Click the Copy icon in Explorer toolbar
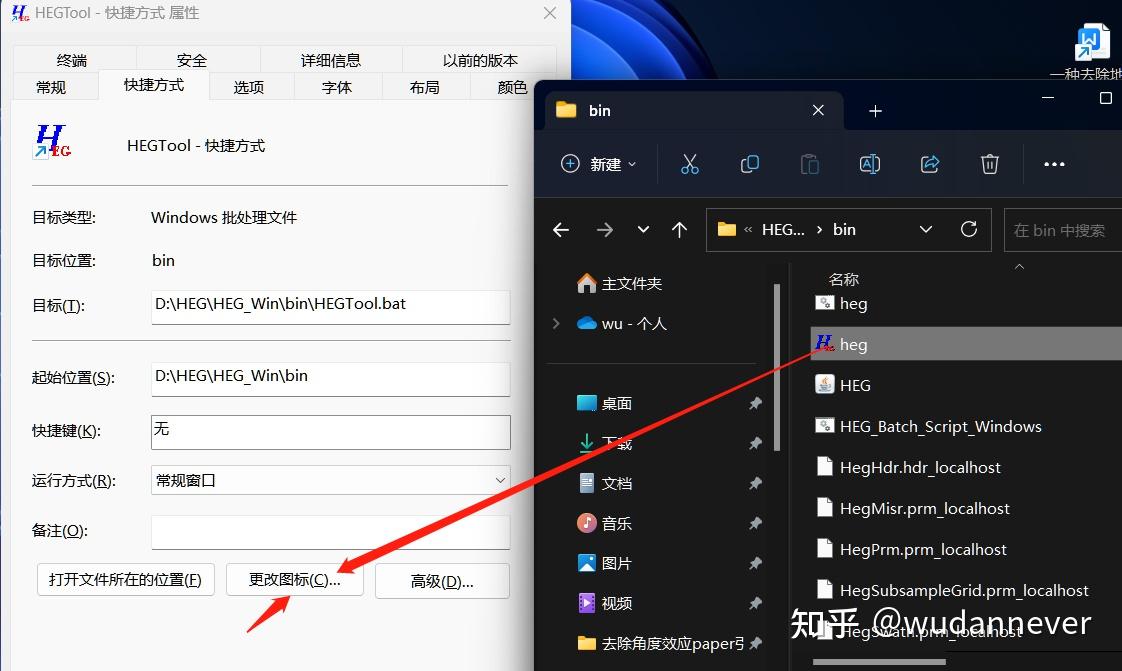 [x=749, y=163]
